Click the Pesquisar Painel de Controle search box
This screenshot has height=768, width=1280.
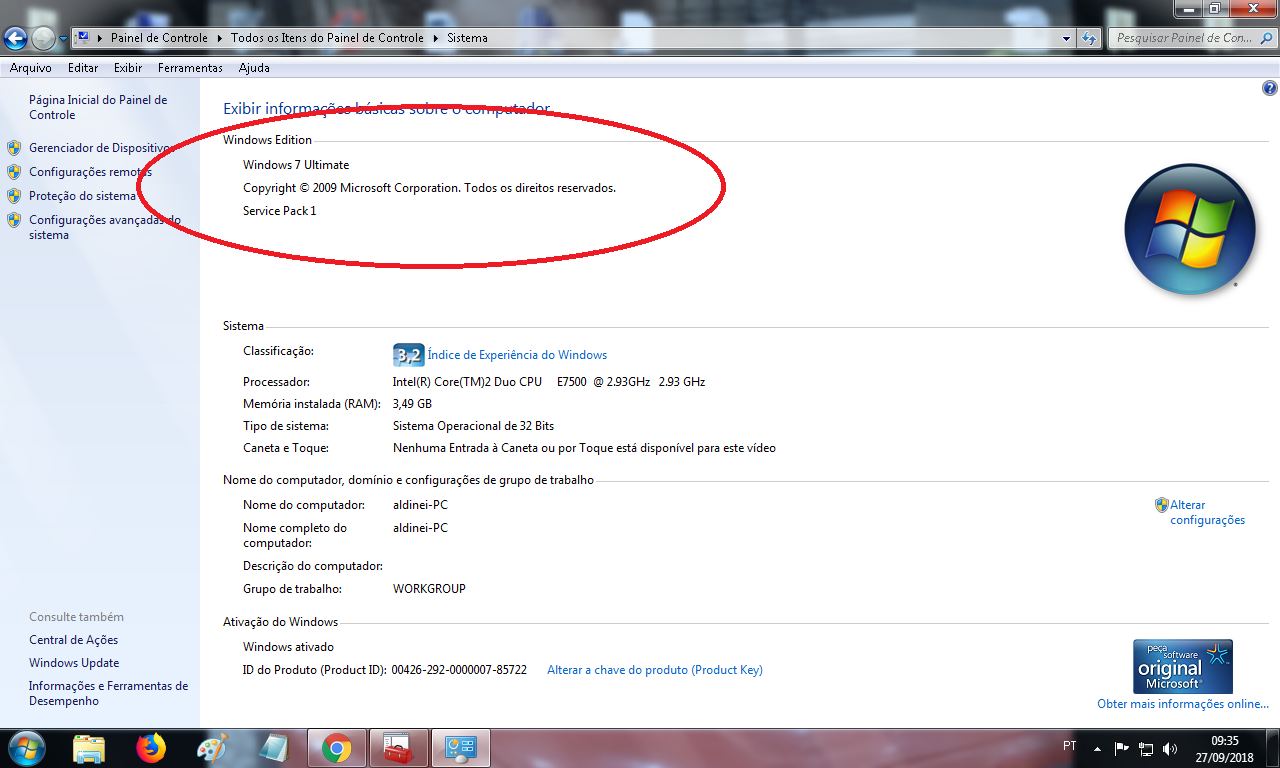(x=1184, y=38)
